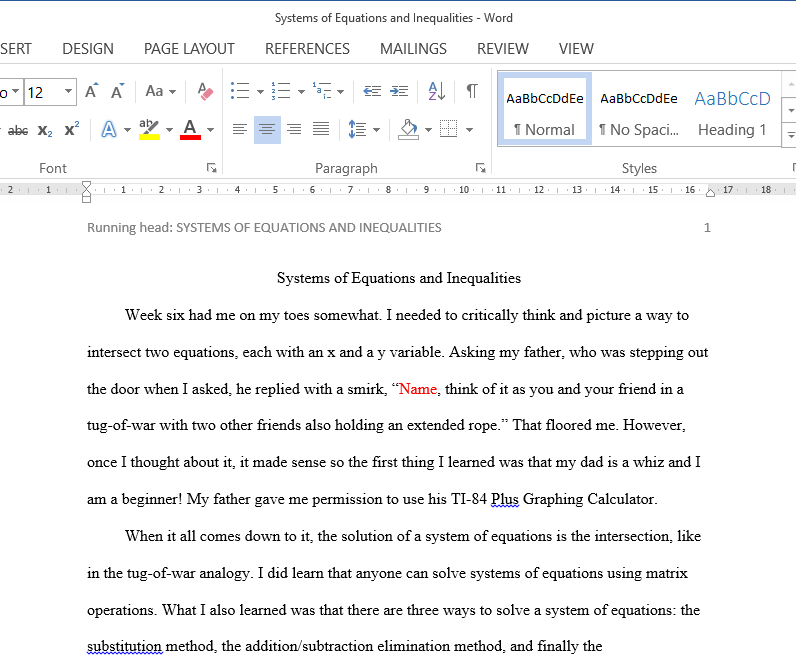The image size is (796, 664).
Task: Open the Multilevel List dropdown arrow
Action: point(340,92)
